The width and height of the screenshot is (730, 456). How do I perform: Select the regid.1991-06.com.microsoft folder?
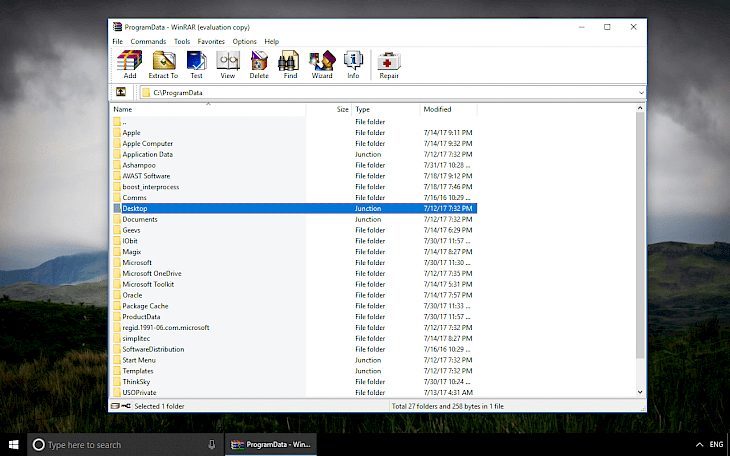(294, 328)
